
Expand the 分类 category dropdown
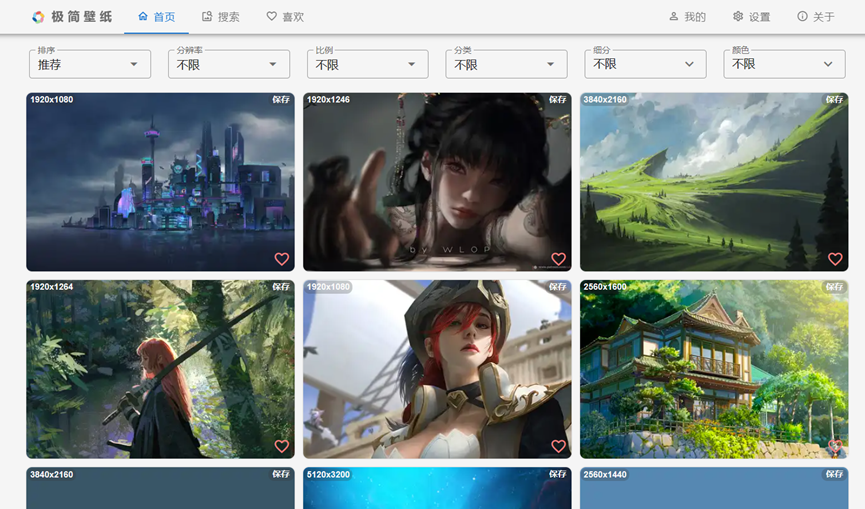tap(506, 65)
